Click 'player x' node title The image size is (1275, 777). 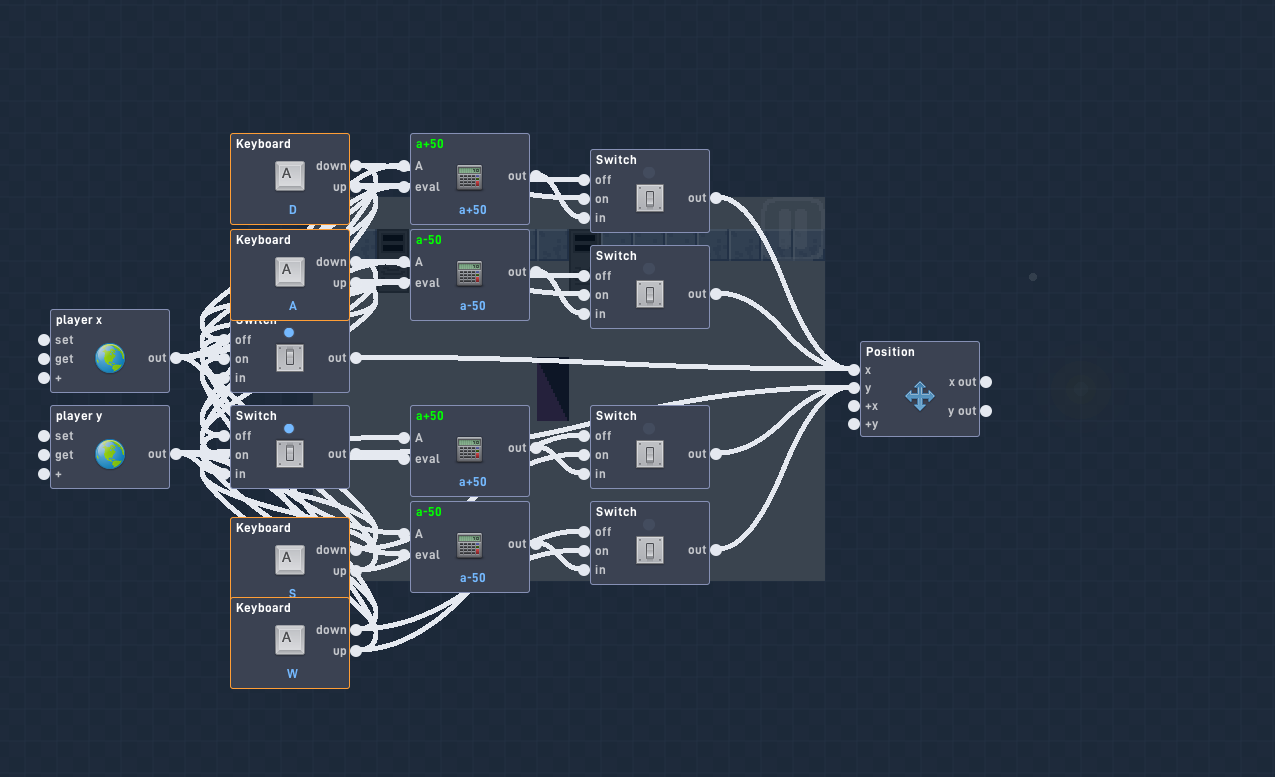pos(79,320)
